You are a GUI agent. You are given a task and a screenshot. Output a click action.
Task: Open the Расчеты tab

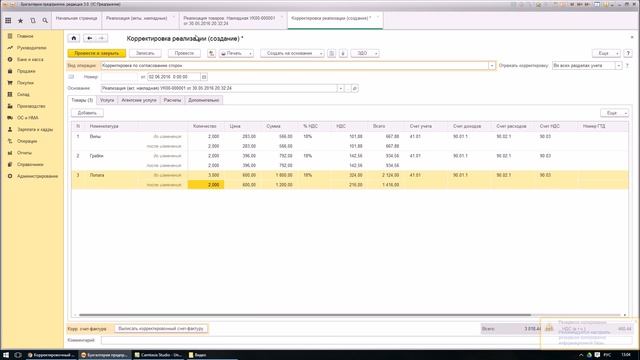click(x=172, y=100)
